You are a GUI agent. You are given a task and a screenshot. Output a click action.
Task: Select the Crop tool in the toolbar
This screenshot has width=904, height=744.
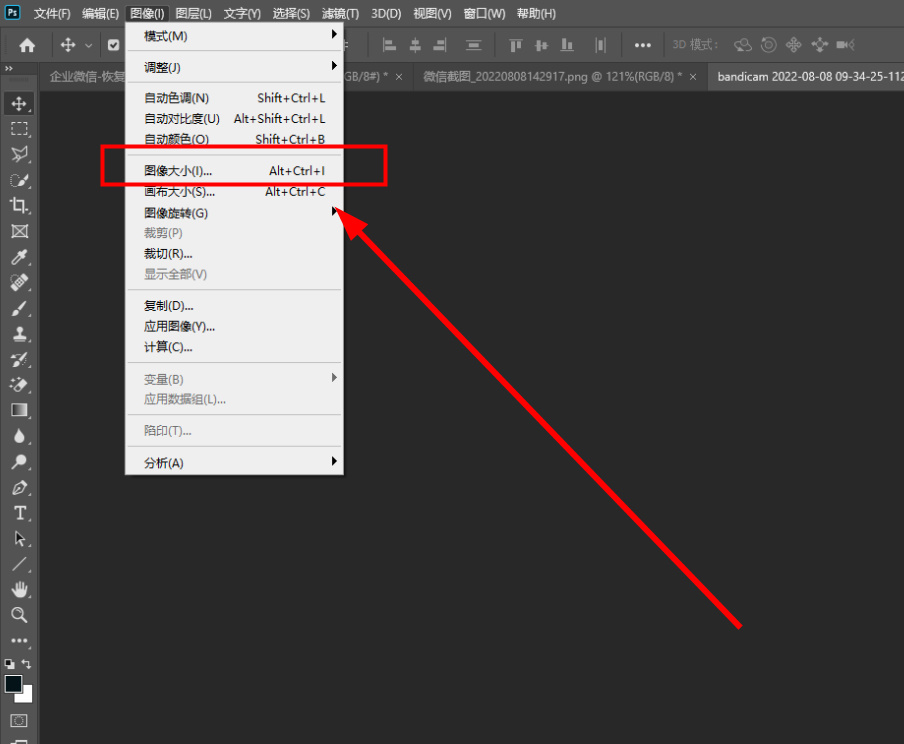click(19, 205)
